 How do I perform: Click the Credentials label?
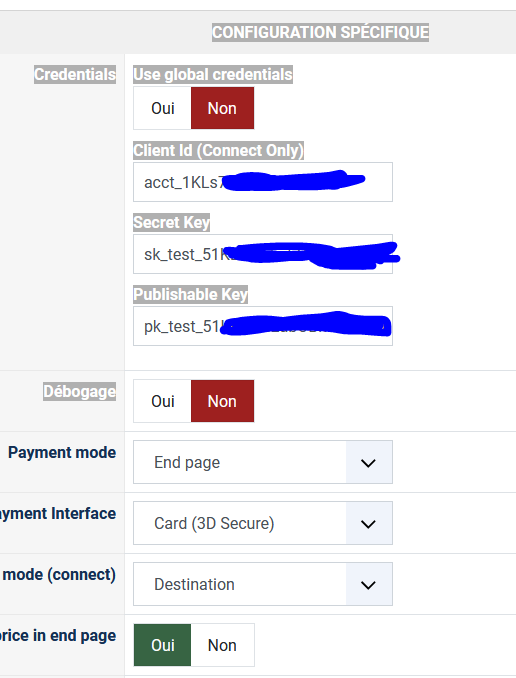click(75, 74)
